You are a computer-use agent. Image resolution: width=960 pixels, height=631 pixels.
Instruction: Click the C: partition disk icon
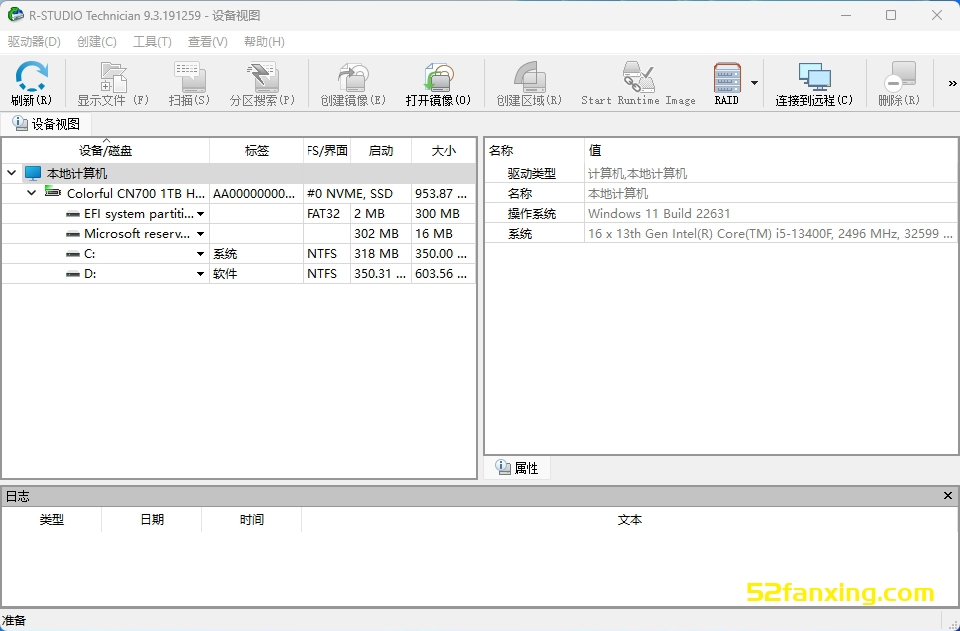[x=73, y=255]
